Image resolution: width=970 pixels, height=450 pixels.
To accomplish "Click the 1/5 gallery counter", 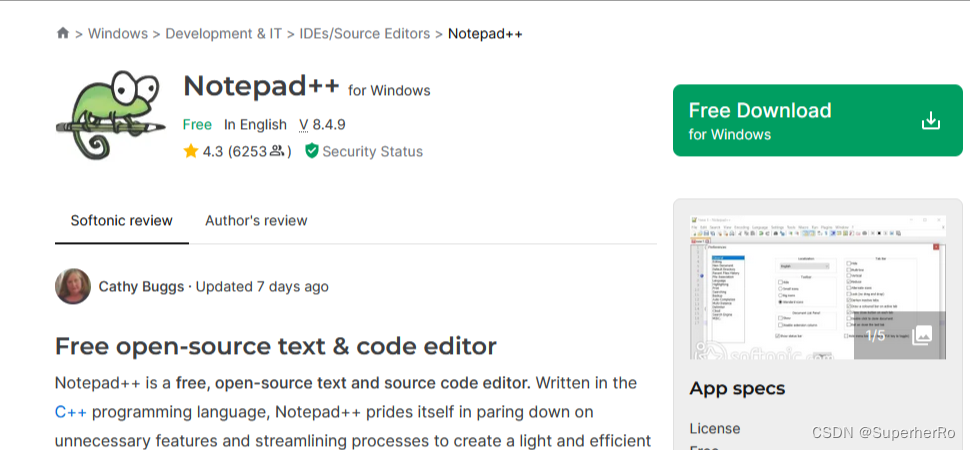I will pos(875,335).
